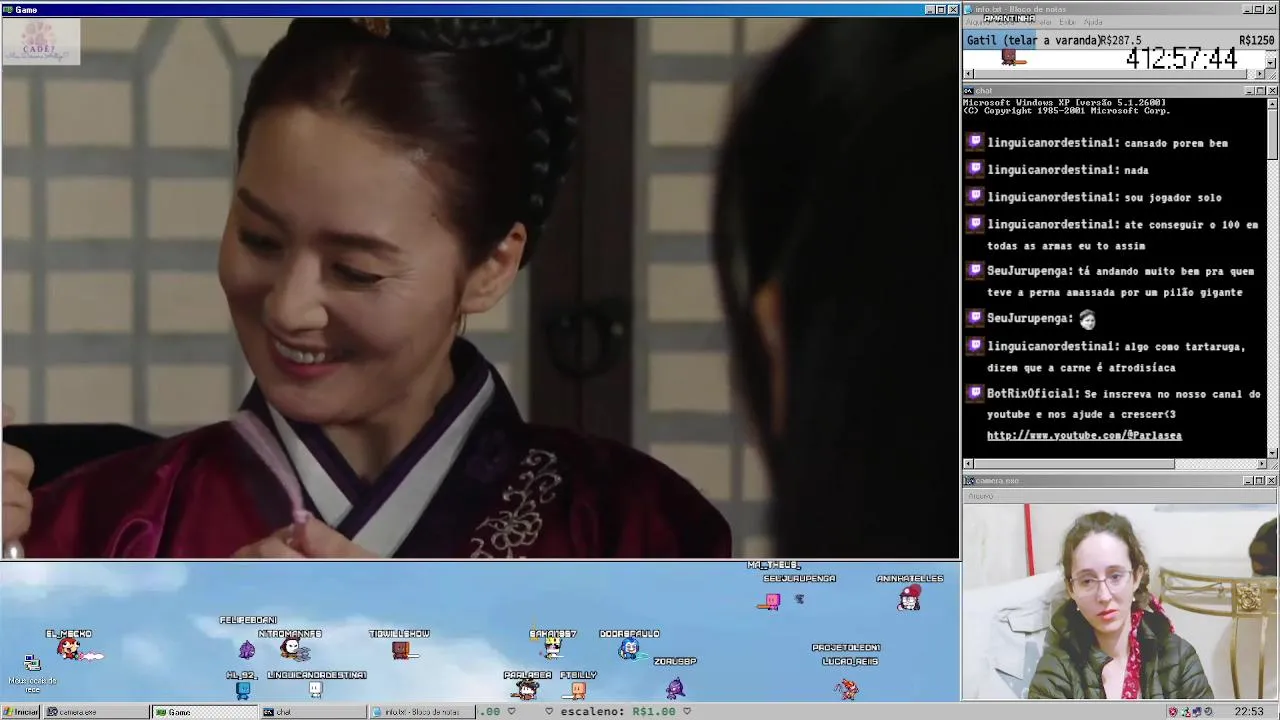Click the PARLASEA avatar sprite
Screen dimensions: 1280x720
click(x=527, y=690)
